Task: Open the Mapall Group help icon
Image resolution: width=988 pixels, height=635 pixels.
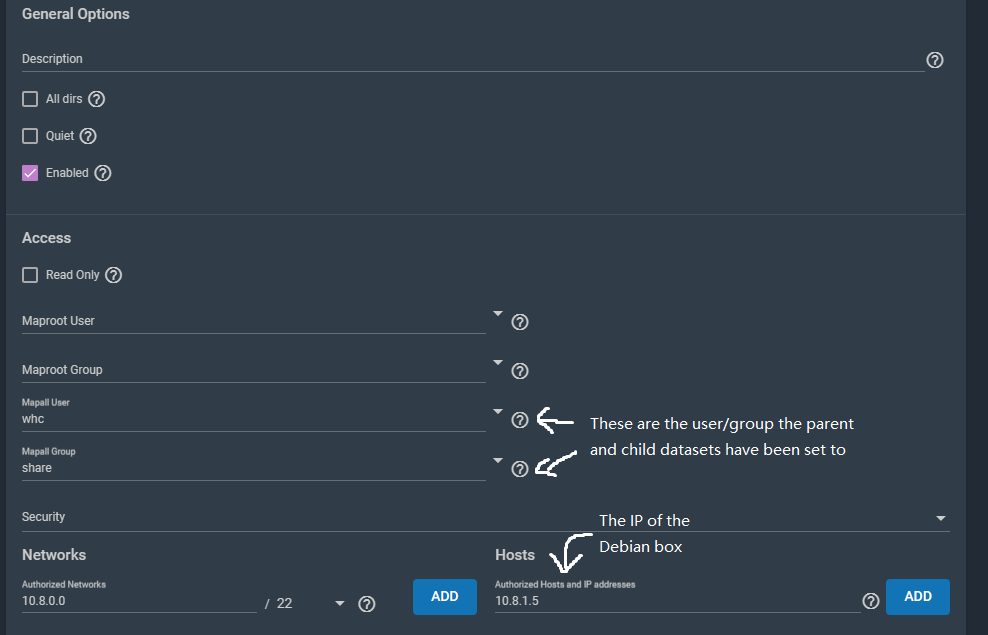Action: tap(520, 469)
